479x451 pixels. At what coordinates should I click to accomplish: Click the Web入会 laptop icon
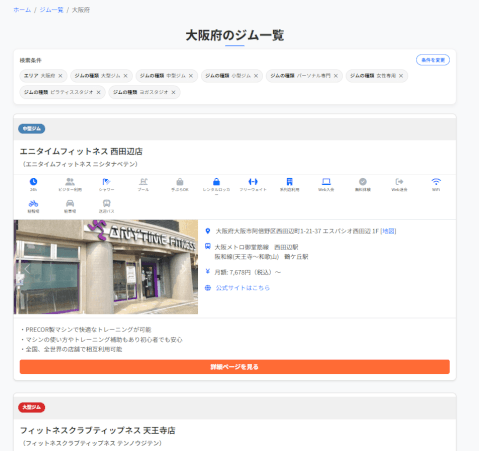326,182
